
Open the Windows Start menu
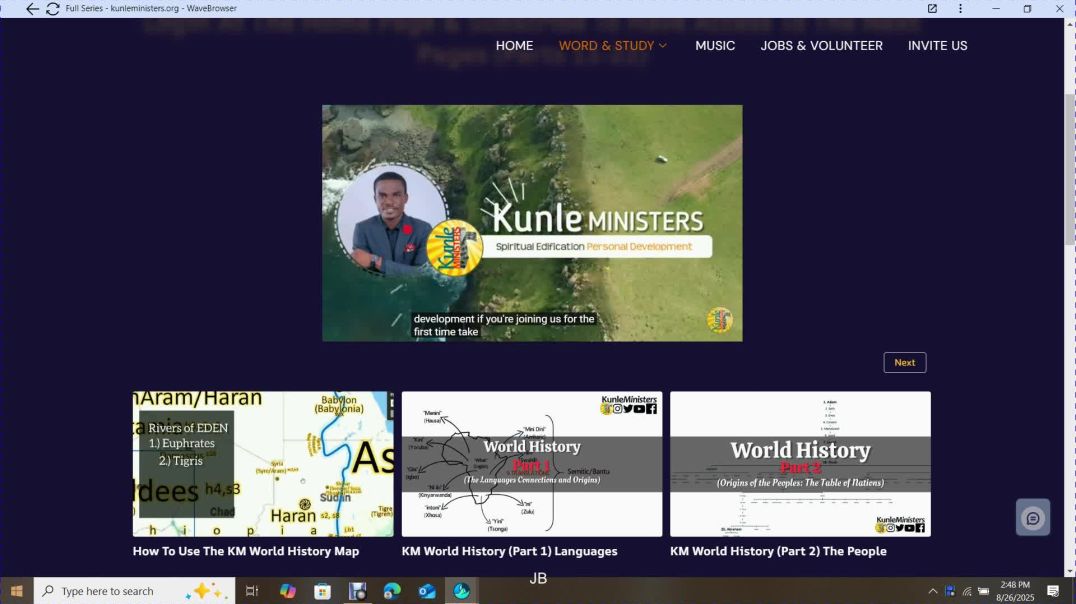pos(16,590)
